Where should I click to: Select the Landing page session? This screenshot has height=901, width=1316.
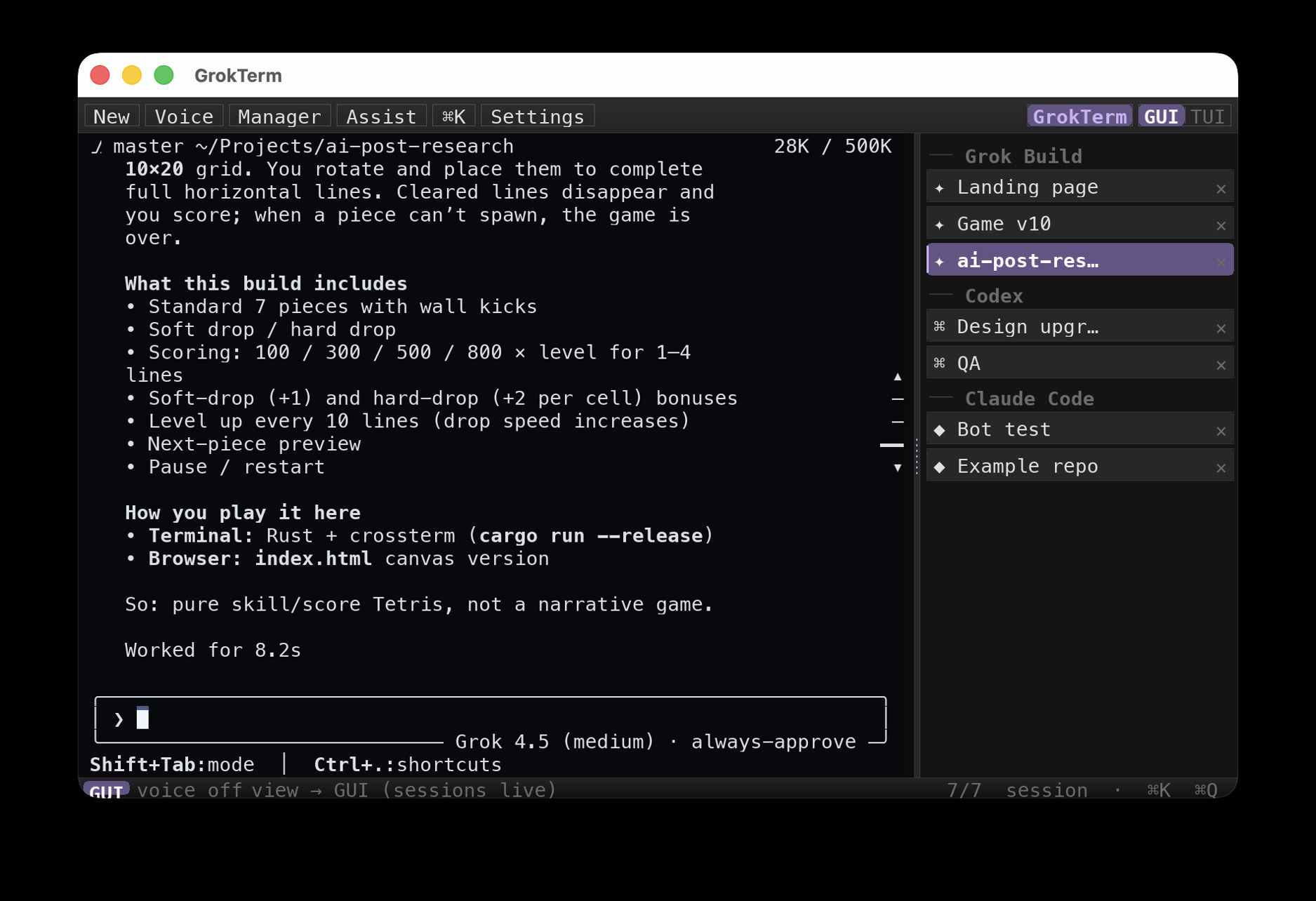pyautogui.click(x=1079, y=187)
